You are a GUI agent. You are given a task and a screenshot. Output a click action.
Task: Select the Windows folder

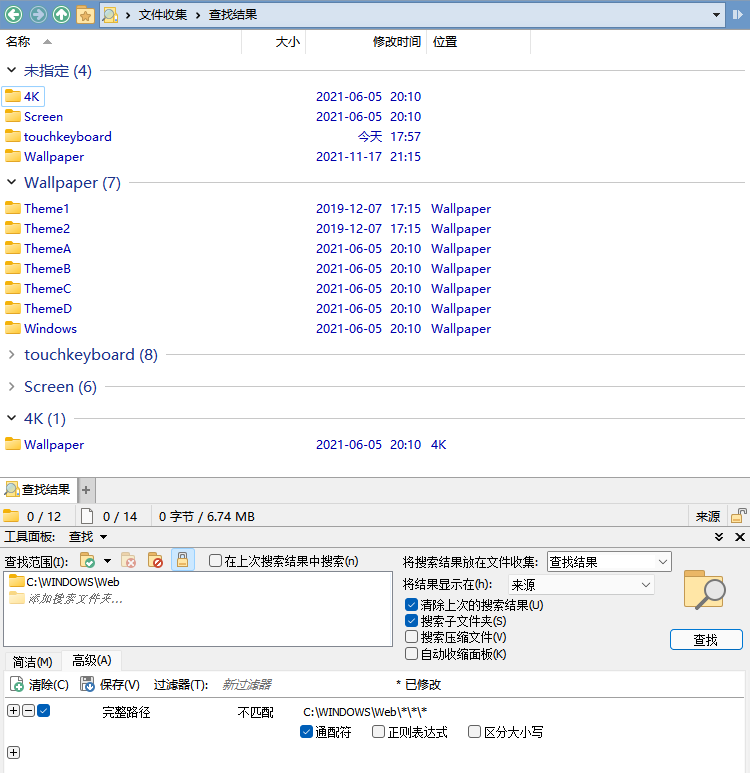click(x=41, y=328)
